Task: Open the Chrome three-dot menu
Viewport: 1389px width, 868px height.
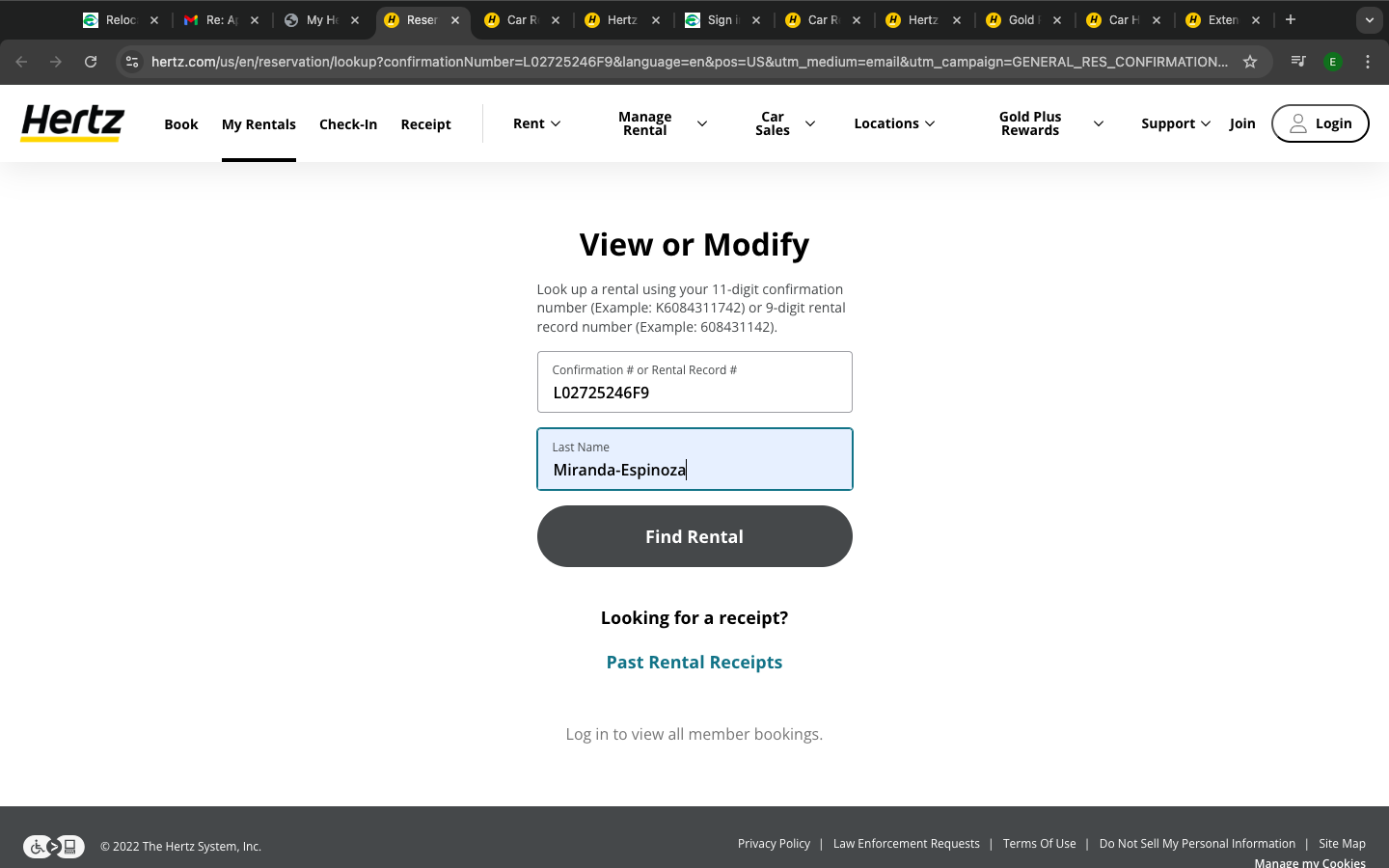Action: pyautogui.click(x=1368, y=62)
